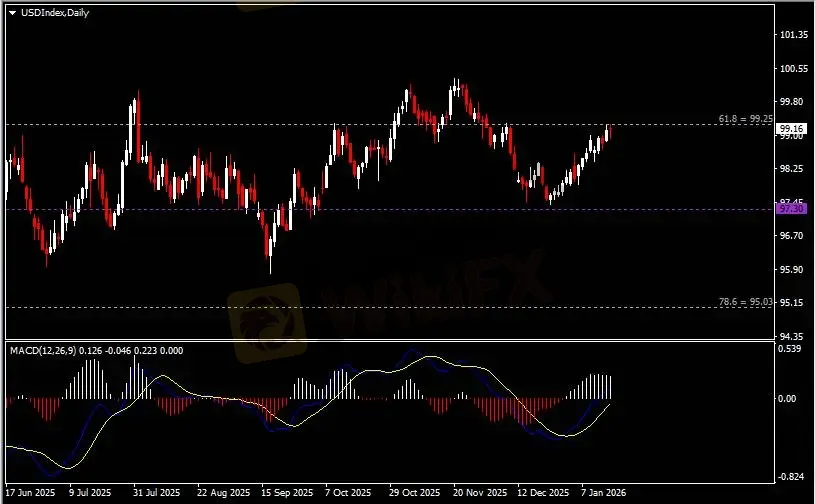Click the 101.35 price on the scale
Viewport: 815px width, 504px height.
(x=792, y=35)
